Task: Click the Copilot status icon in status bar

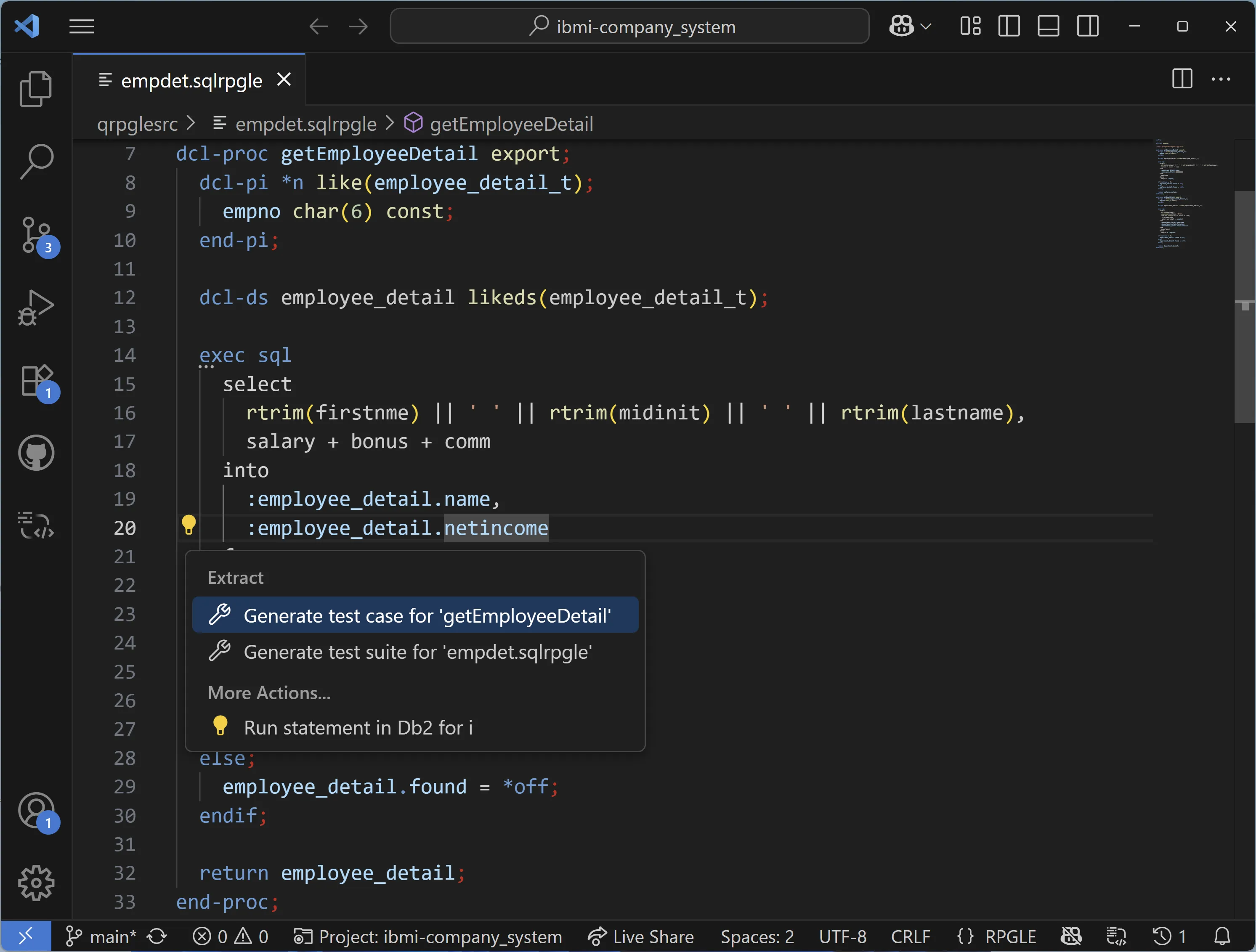Action: (1071, 936)
